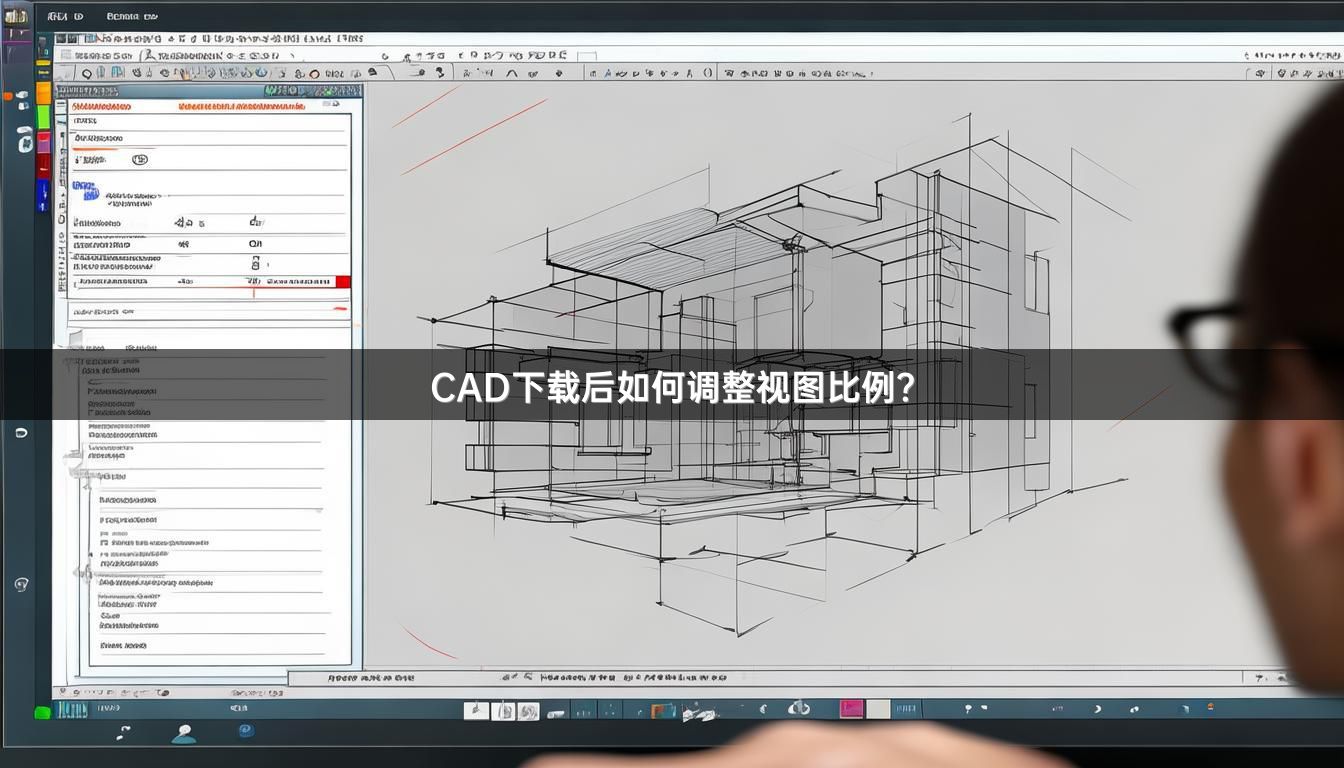Viewport: 1344px width, 768px height.
Task: Click the green indicator in the bottom-left corner
Action: (42, 713)
